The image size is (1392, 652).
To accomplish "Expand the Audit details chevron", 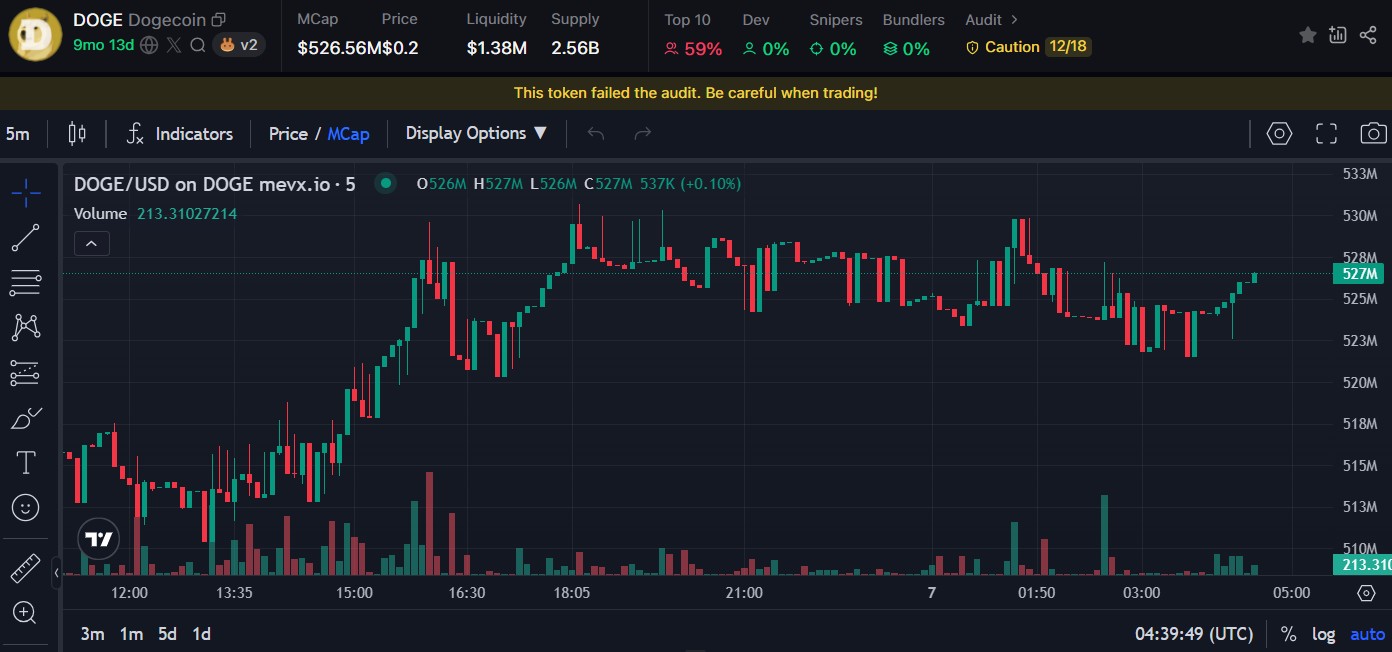I will point(1014,20).
